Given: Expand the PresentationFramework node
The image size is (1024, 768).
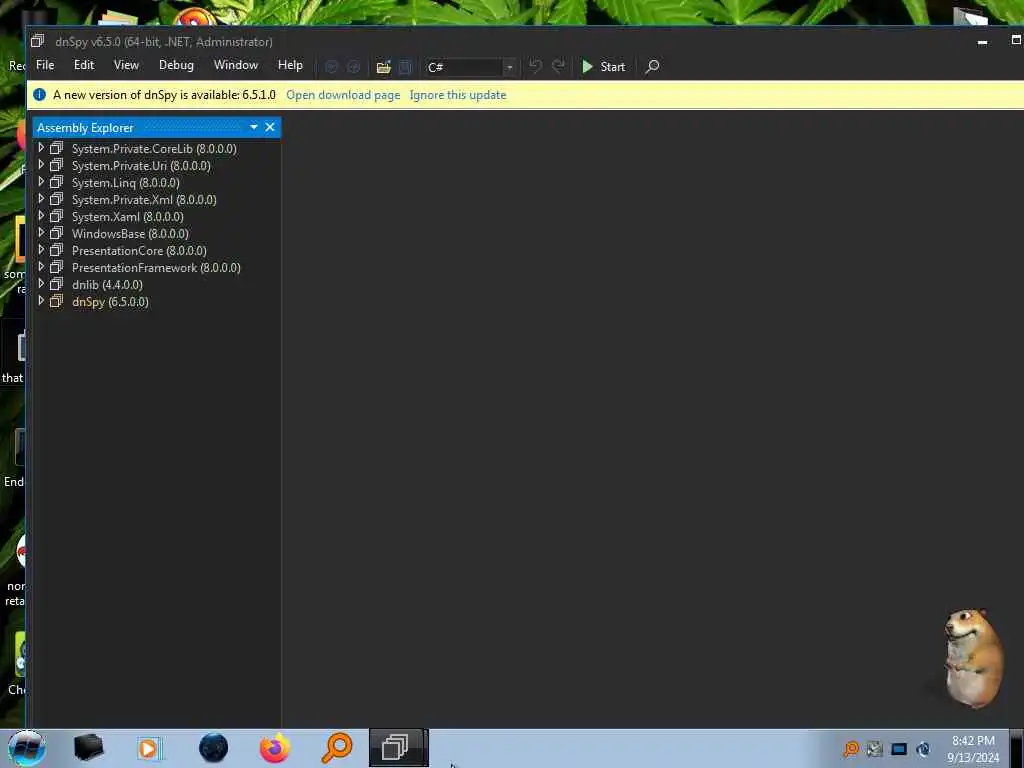Looking at the screenshot, I should (x=41, y=267).
